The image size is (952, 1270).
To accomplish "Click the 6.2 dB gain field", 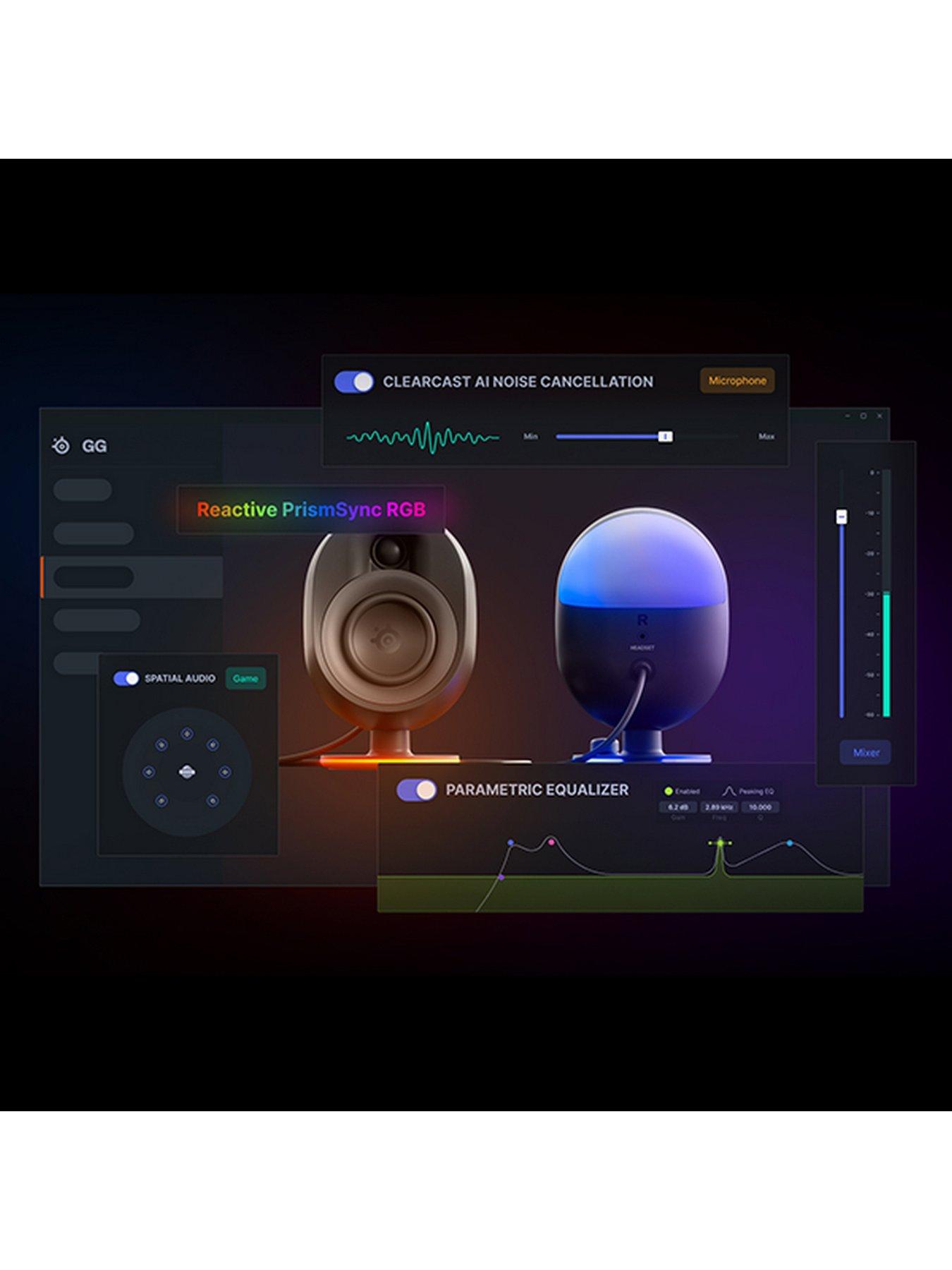I will click(x=678, y=806).
